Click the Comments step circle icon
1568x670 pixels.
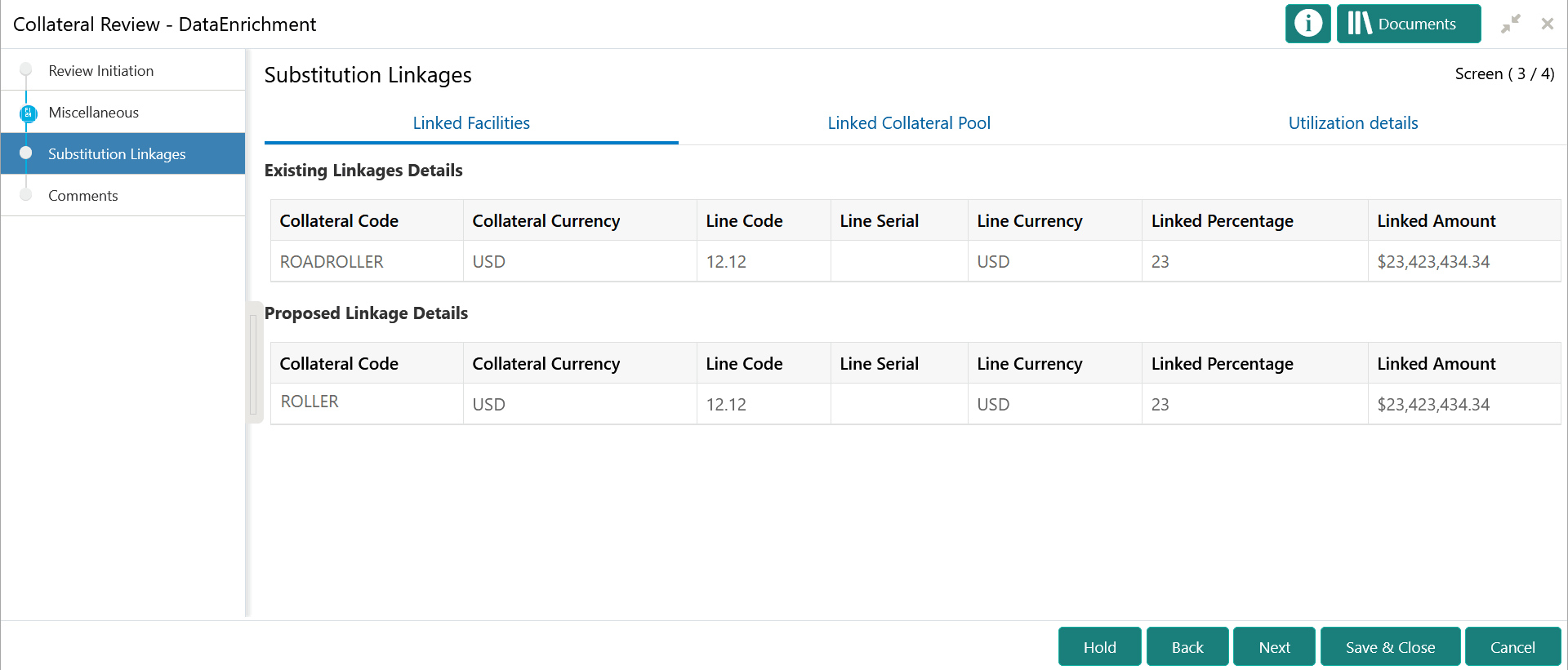point(26,195)
